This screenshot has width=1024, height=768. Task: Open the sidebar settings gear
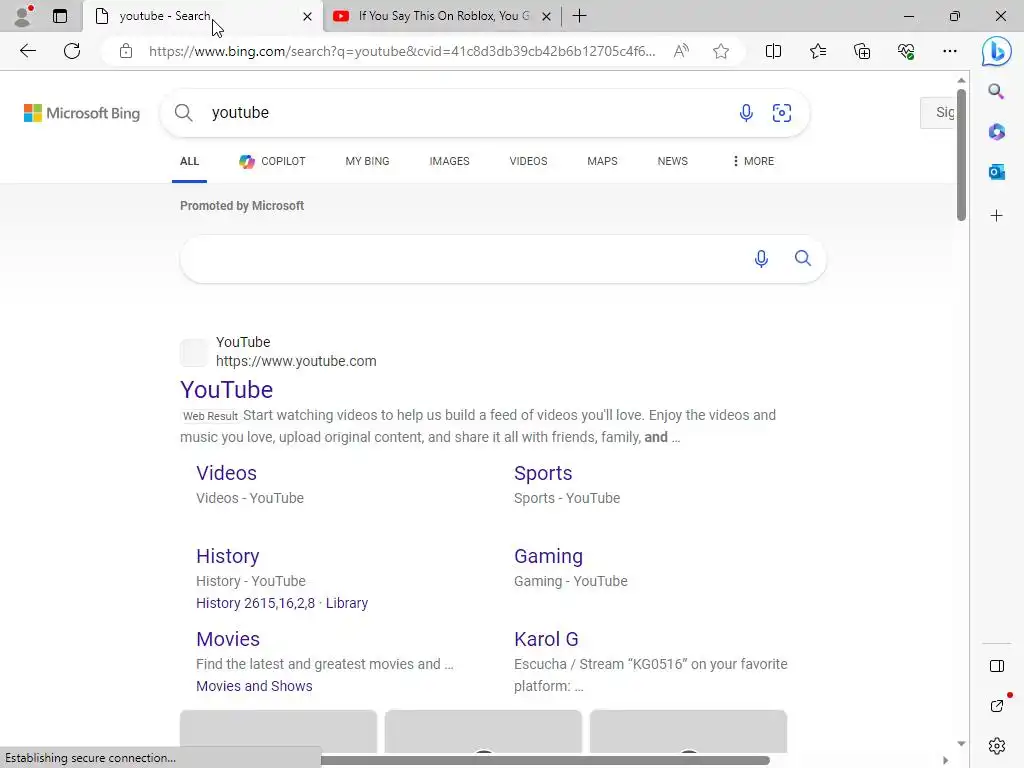(997, 745)
